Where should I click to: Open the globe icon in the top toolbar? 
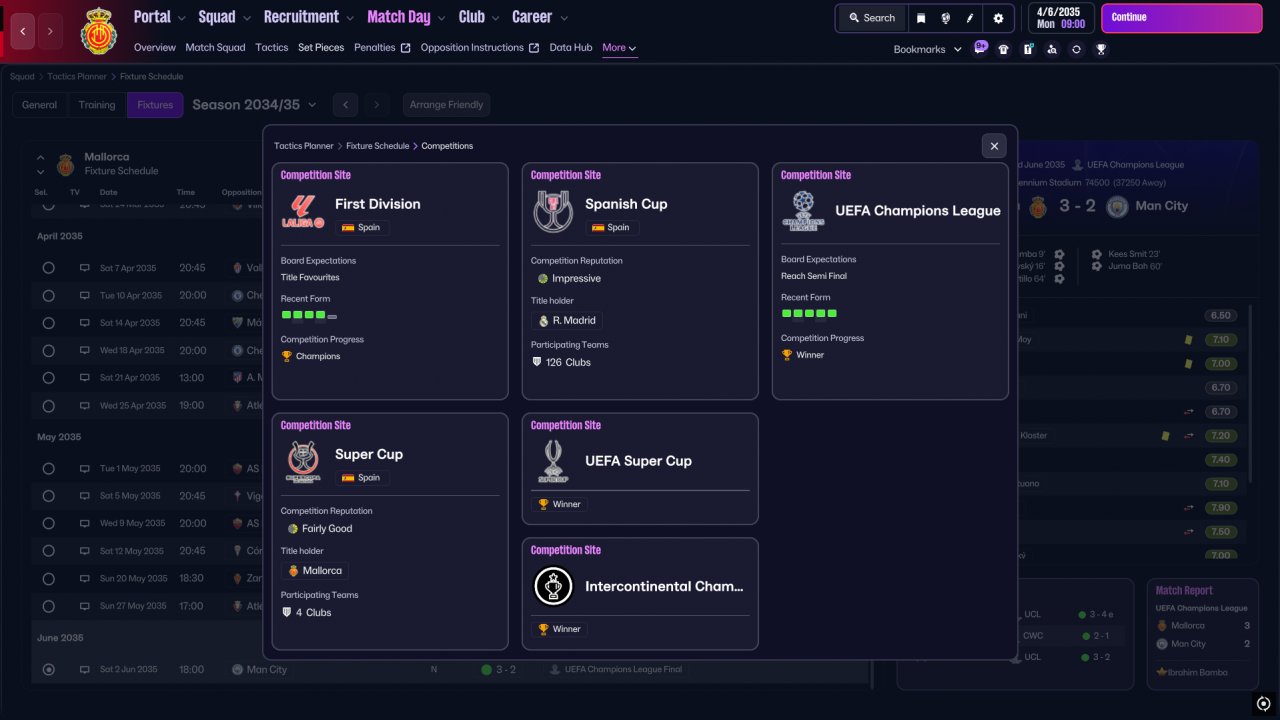coord(946,18)
